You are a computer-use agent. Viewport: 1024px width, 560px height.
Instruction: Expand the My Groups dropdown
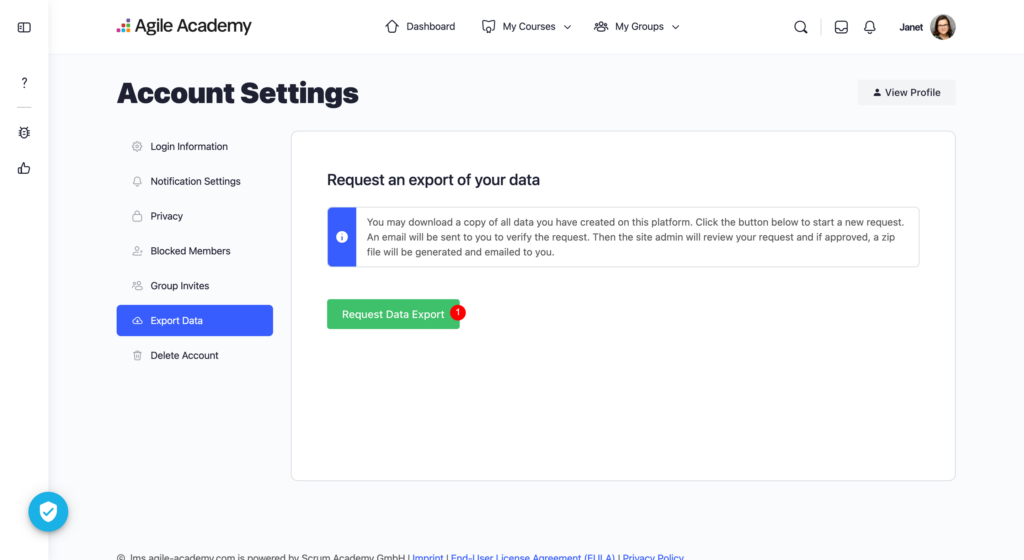click(636, 27)
